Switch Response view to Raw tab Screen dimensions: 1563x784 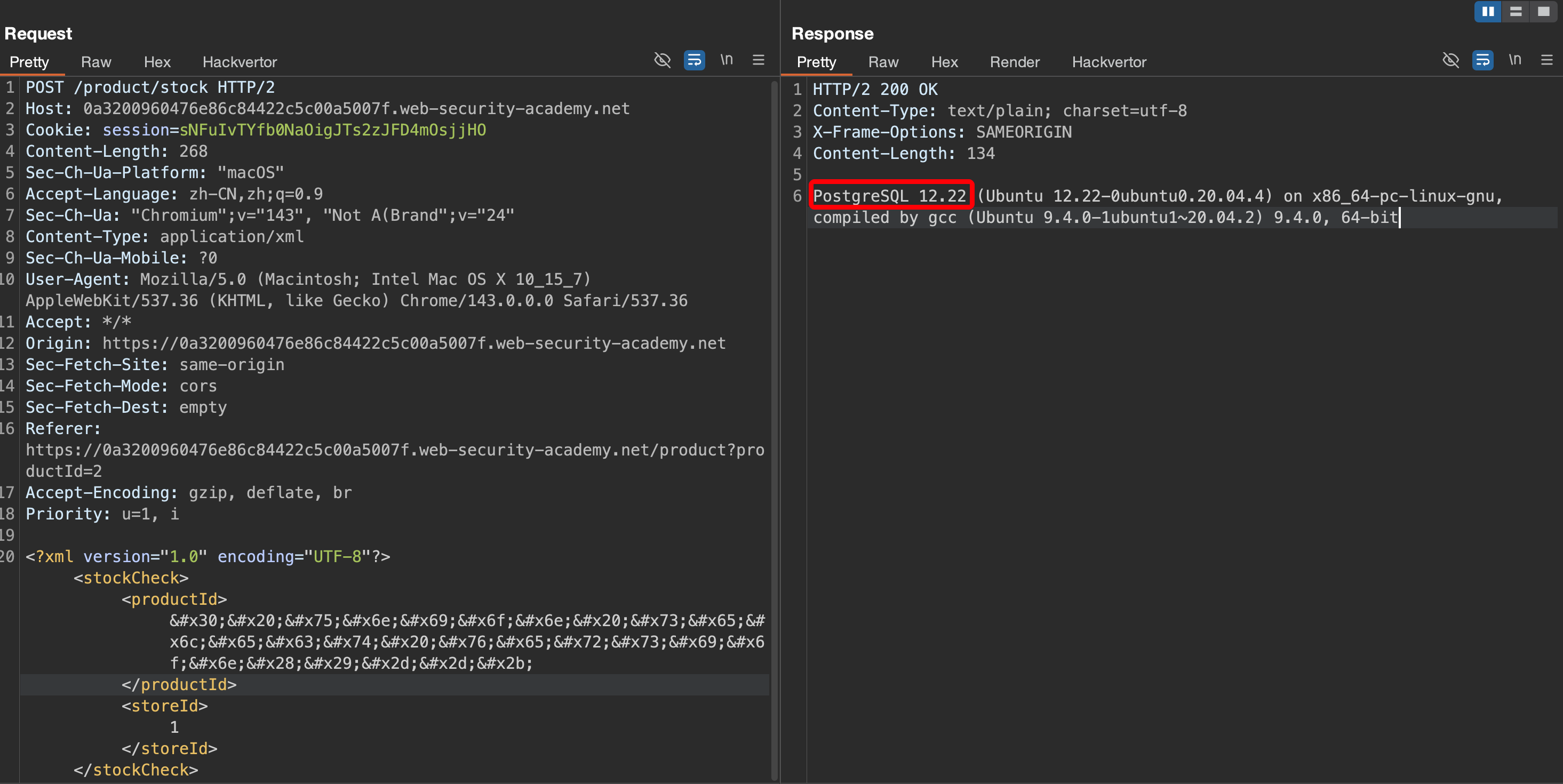(883, 62)
